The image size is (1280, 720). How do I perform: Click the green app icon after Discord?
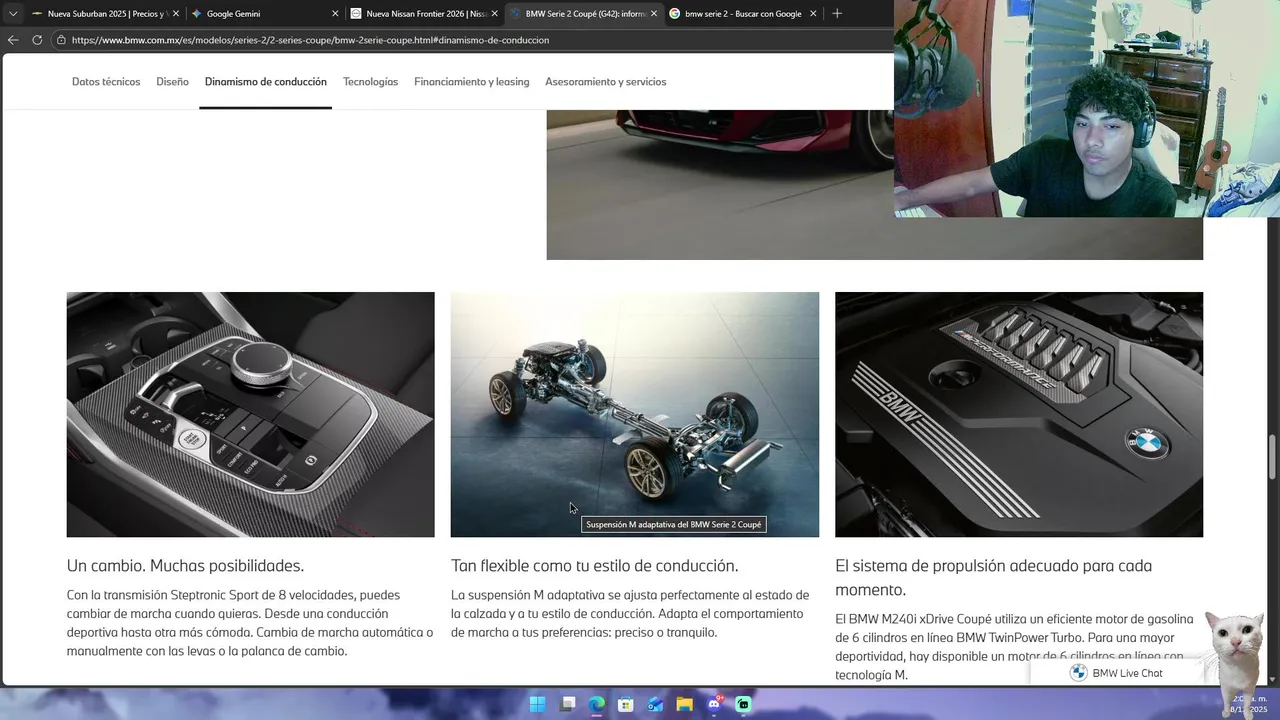[x=743, y=704]
